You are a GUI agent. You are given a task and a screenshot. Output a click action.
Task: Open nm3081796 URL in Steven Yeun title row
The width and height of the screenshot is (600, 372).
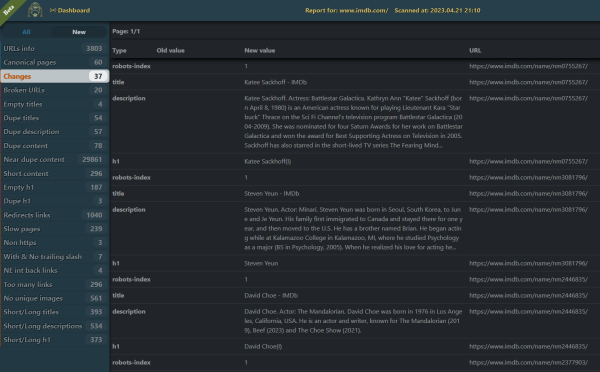tap(528, 194)
